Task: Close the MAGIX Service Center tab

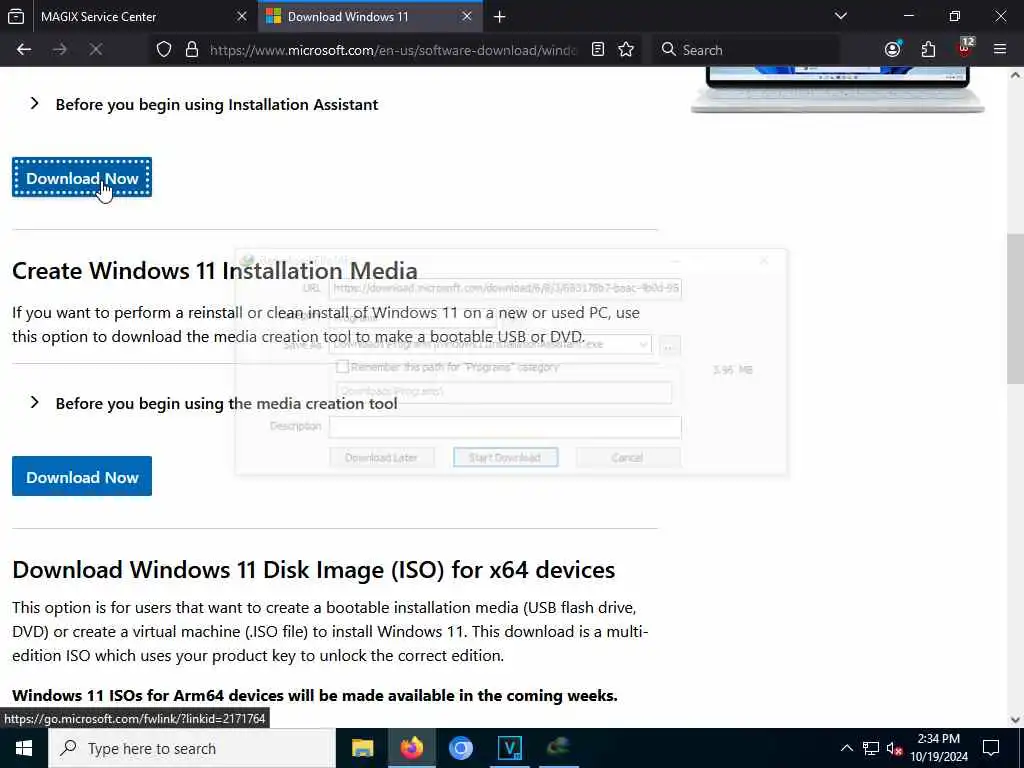Action: click(x=242, y=16)
